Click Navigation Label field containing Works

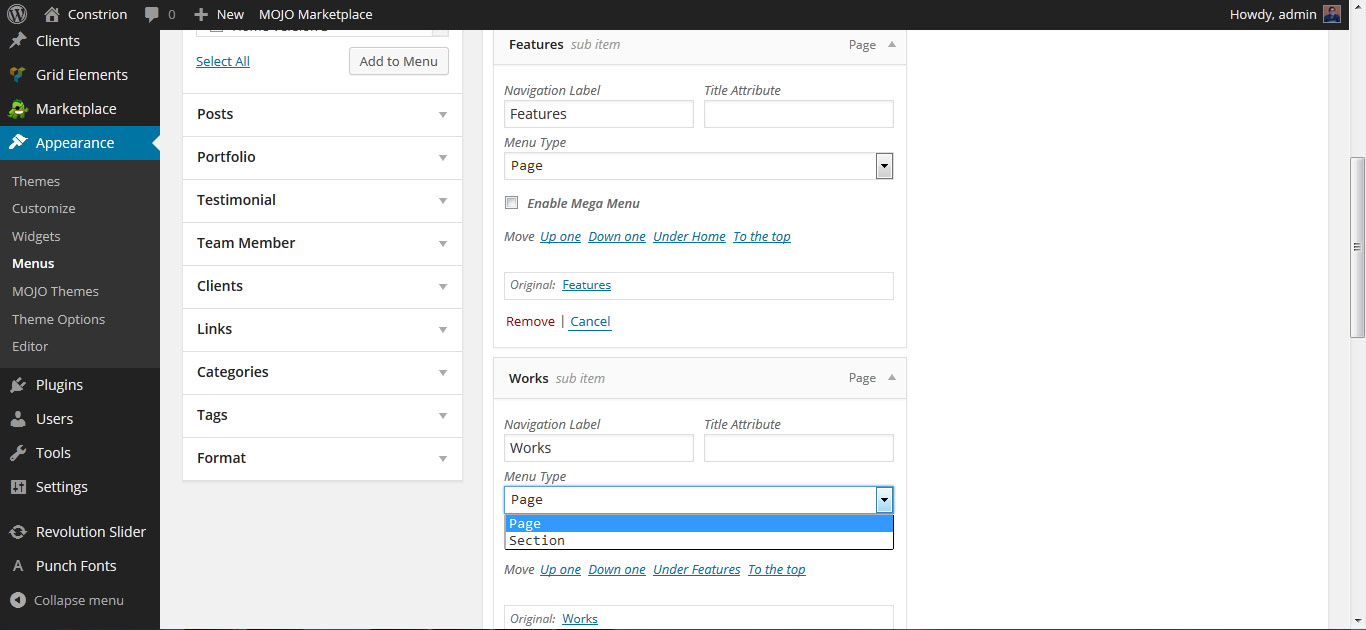(598, 448)
